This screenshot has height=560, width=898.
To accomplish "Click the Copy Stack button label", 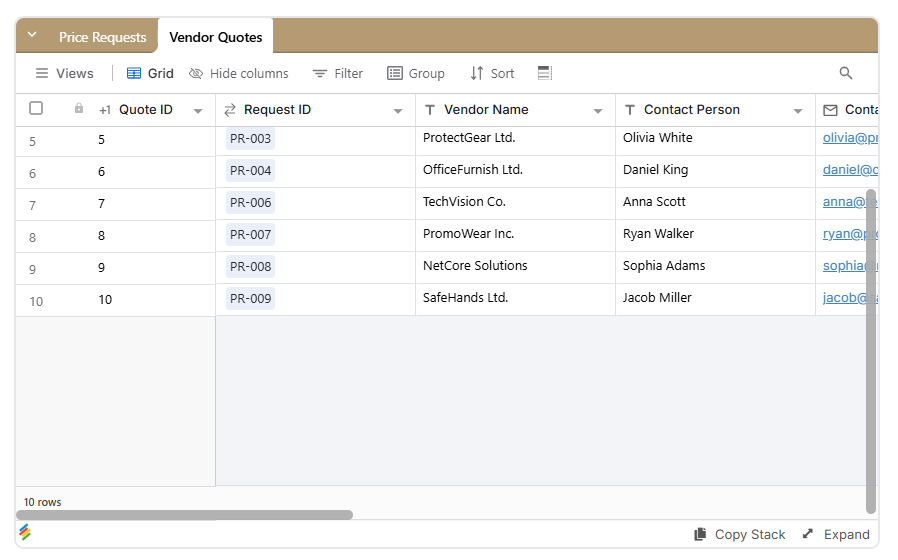I will coord(750,534).
